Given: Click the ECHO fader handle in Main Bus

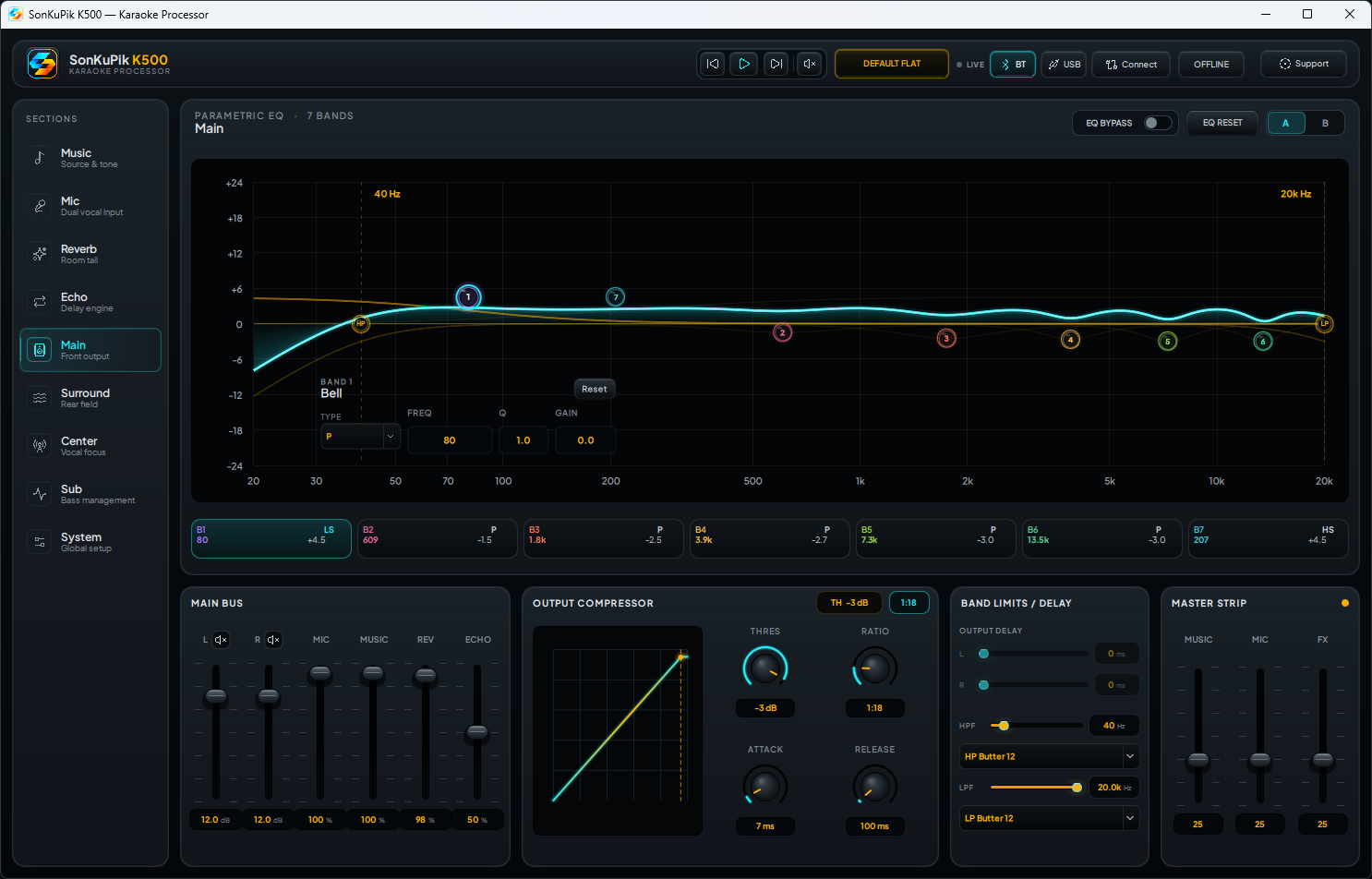Looking at the screenshot, I should coord(477,732).
